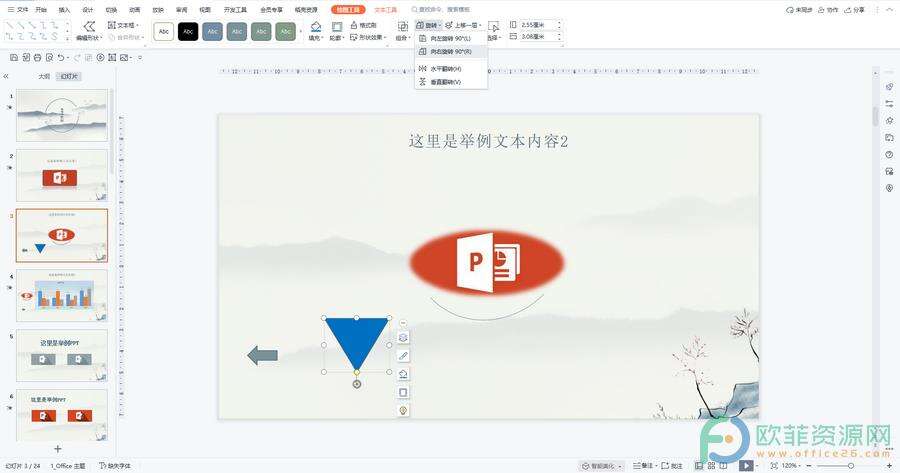
Task: Click the Text Box (文本框) tool
Action: [123, 25]
